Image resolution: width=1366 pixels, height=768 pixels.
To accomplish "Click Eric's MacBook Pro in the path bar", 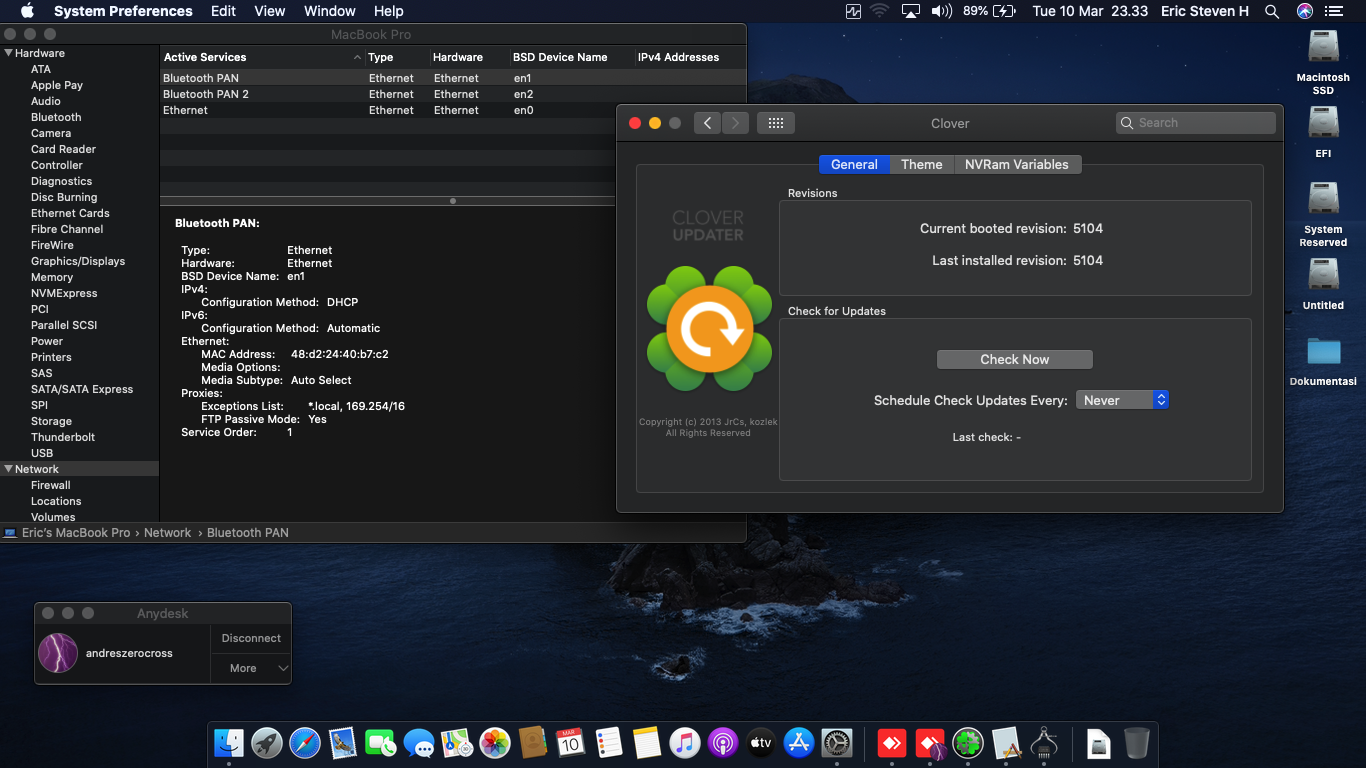I will [x=76, y=533].
